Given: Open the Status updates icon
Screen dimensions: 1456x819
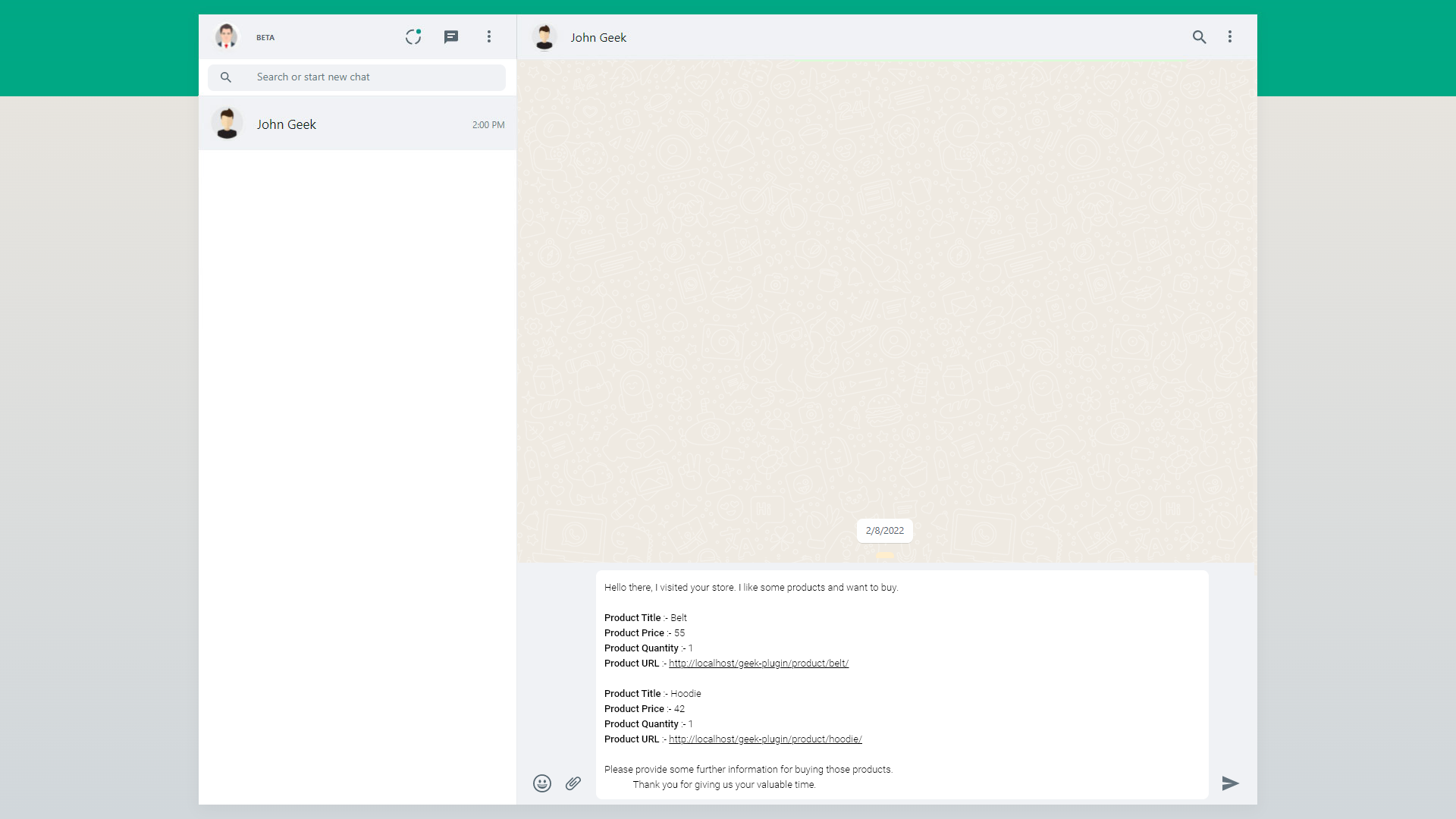Looking at the screenshot, I should [413, 36].
